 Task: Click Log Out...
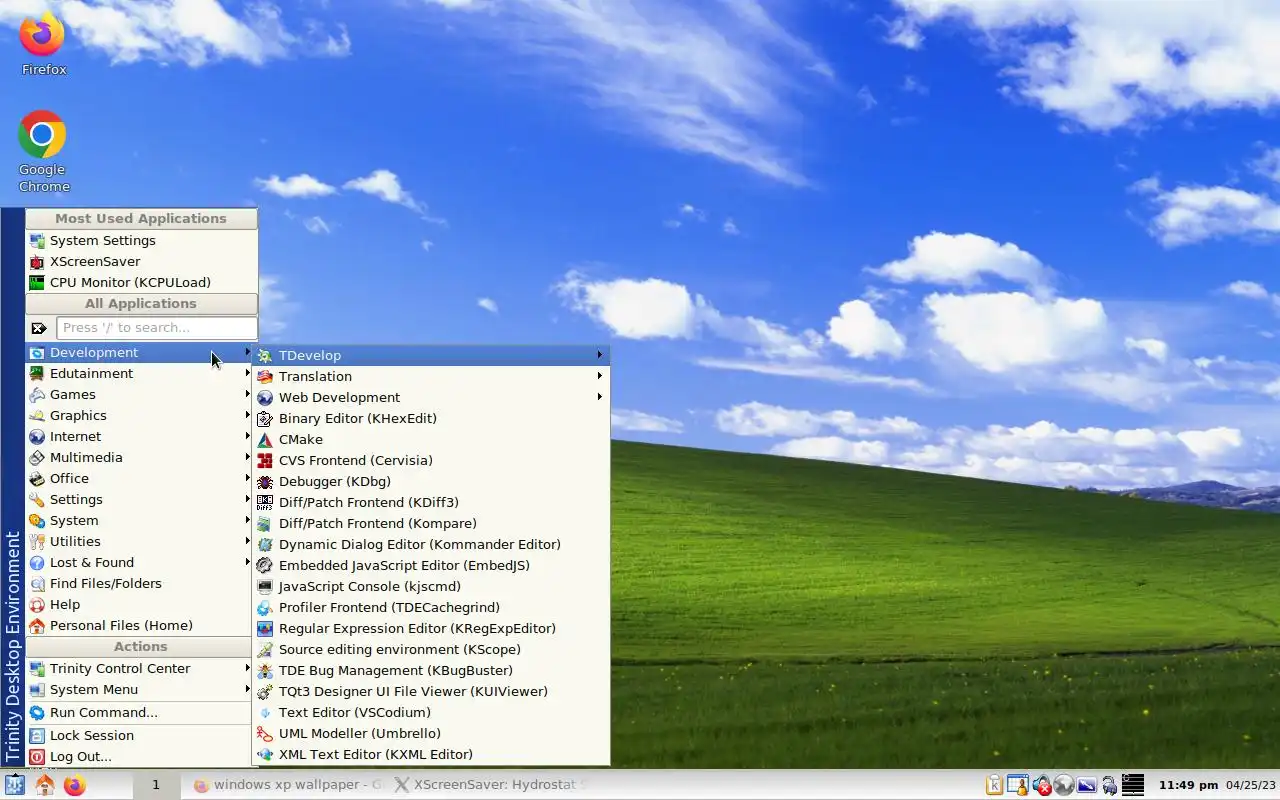tap(139, 756)
